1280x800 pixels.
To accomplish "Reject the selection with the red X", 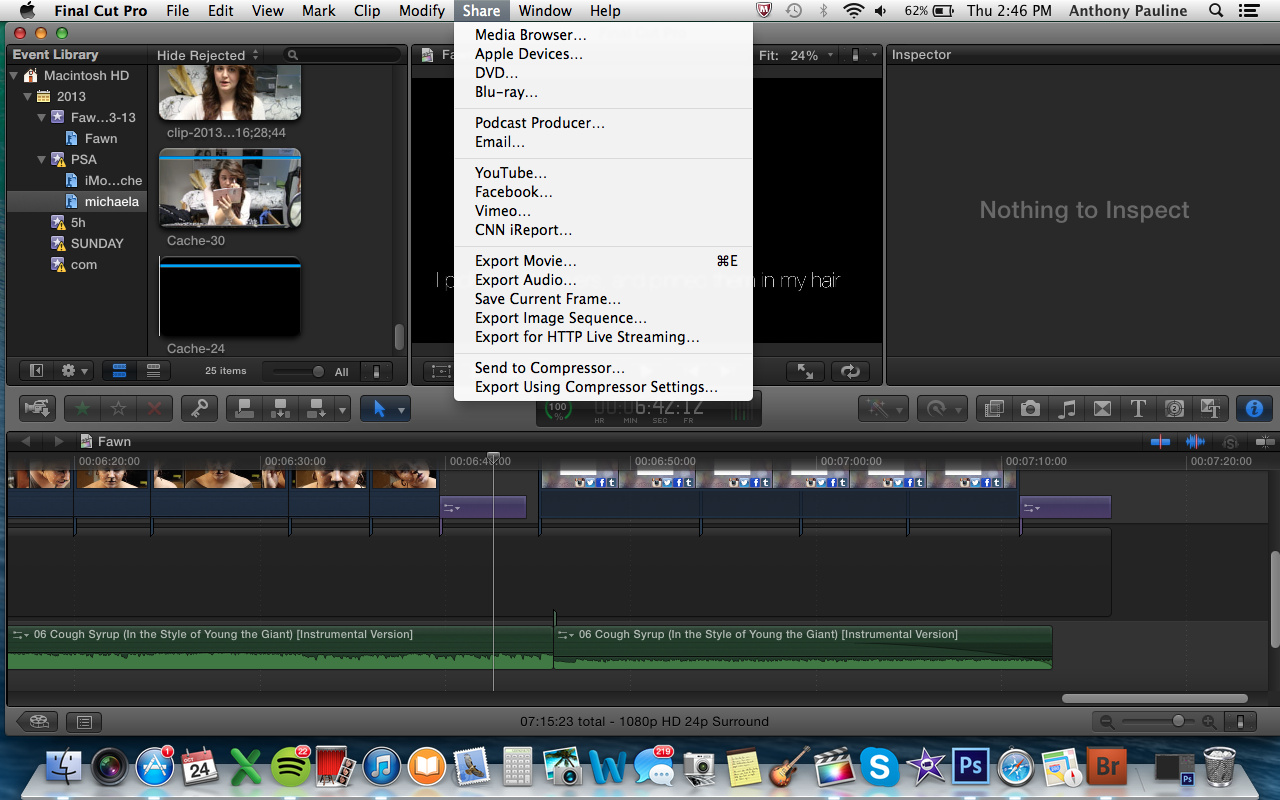I will click(x=155, y=408).
